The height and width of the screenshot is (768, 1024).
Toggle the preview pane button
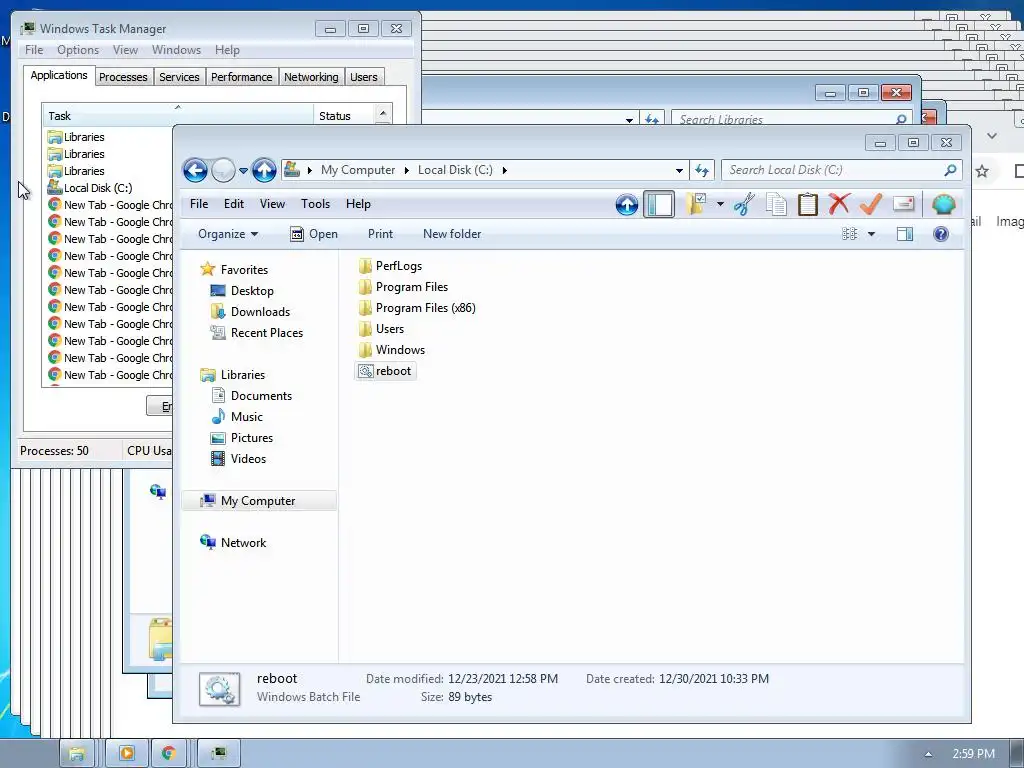click(x=905, y=234)
